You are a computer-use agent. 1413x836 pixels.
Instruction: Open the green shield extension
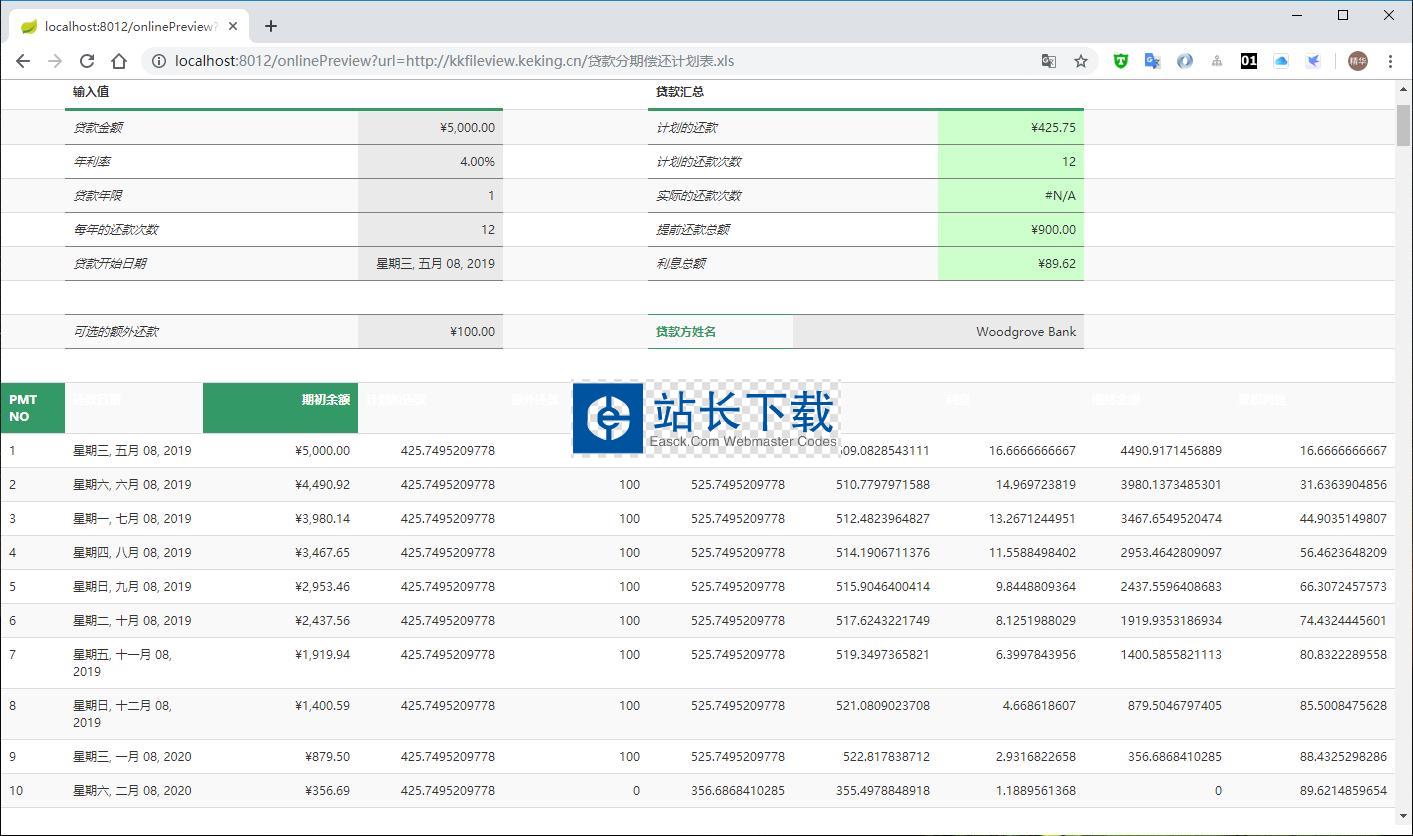(x=1121, y=61)
